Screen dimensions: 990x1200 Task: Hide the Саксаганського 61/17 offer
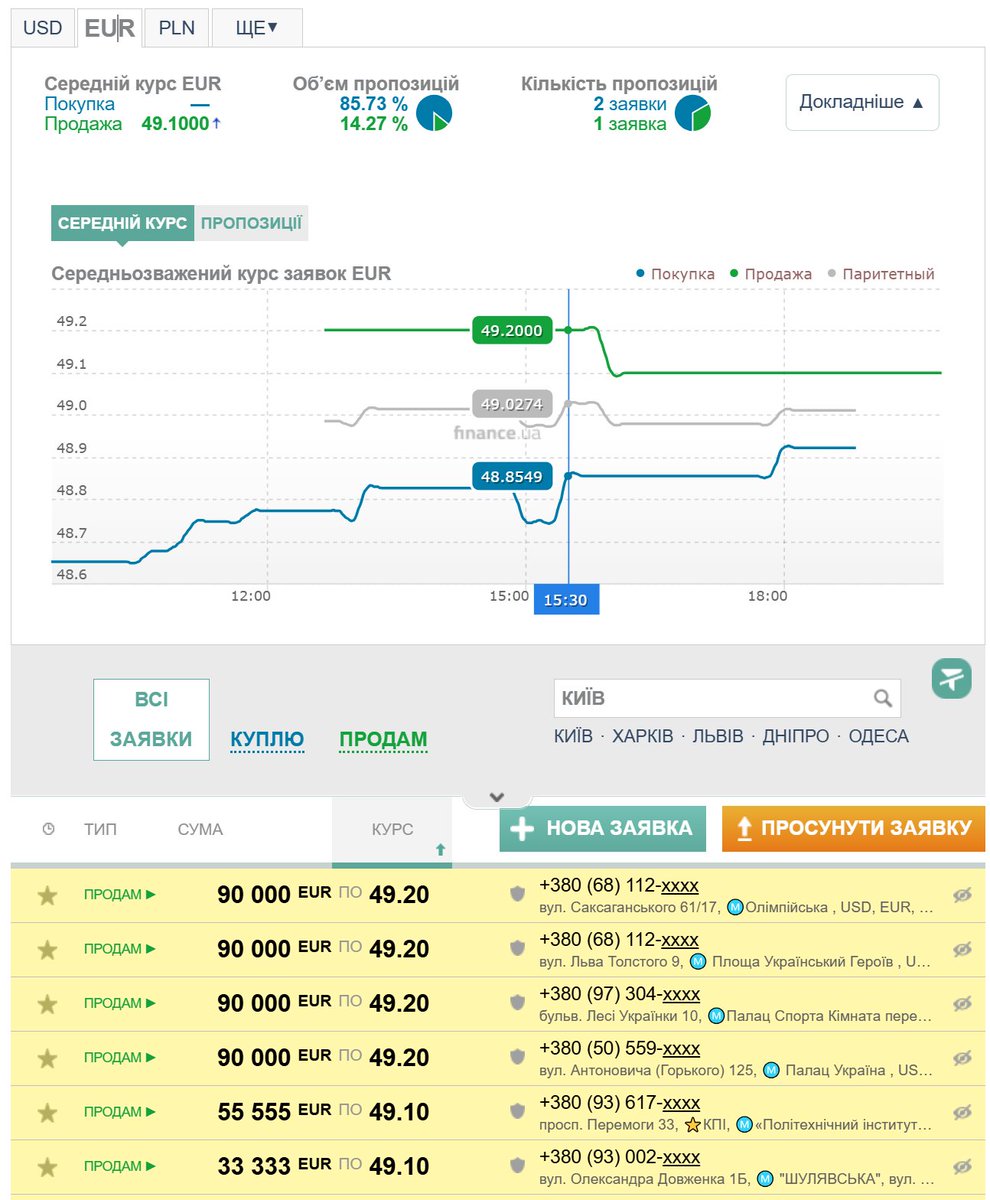(x=962, y=895)
